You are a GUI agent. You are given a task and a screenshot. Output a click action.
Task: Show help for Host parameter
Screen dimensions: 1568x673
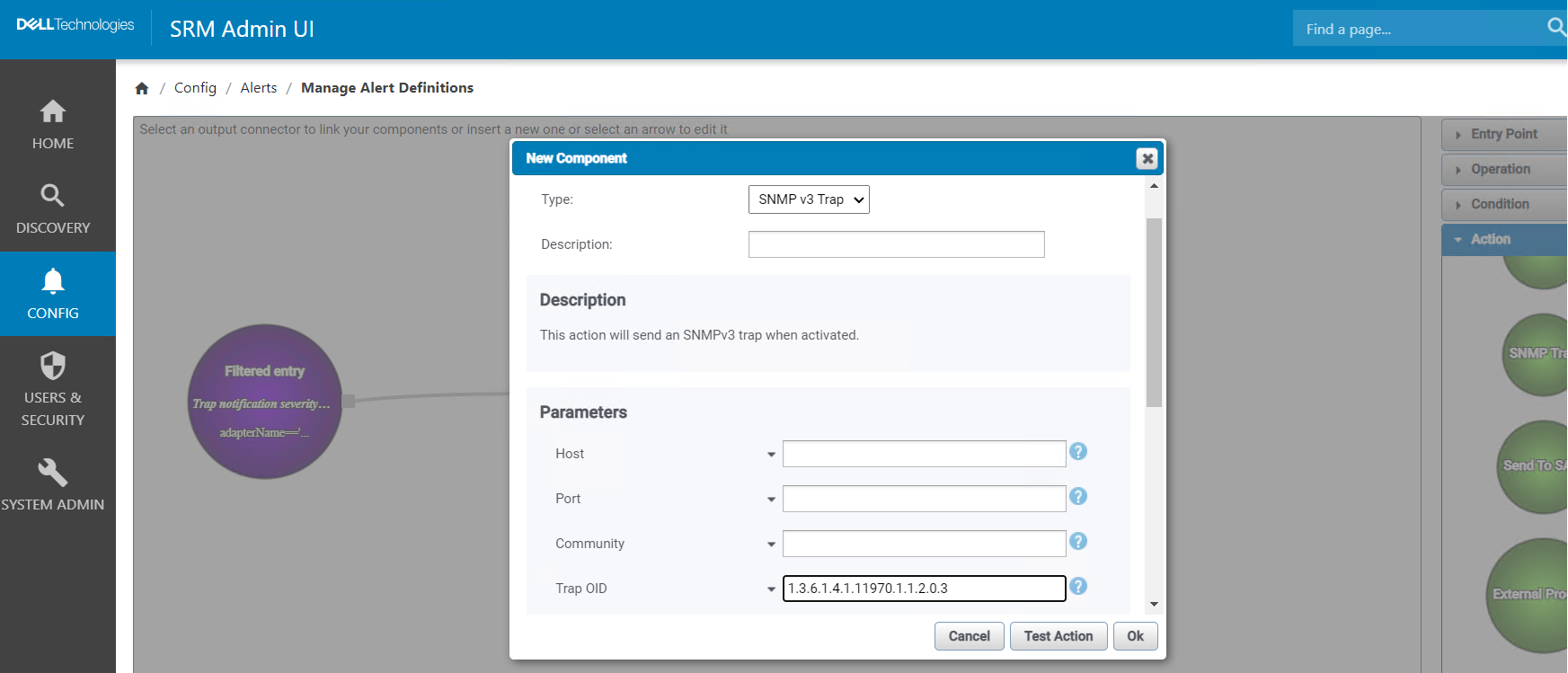1078,451
